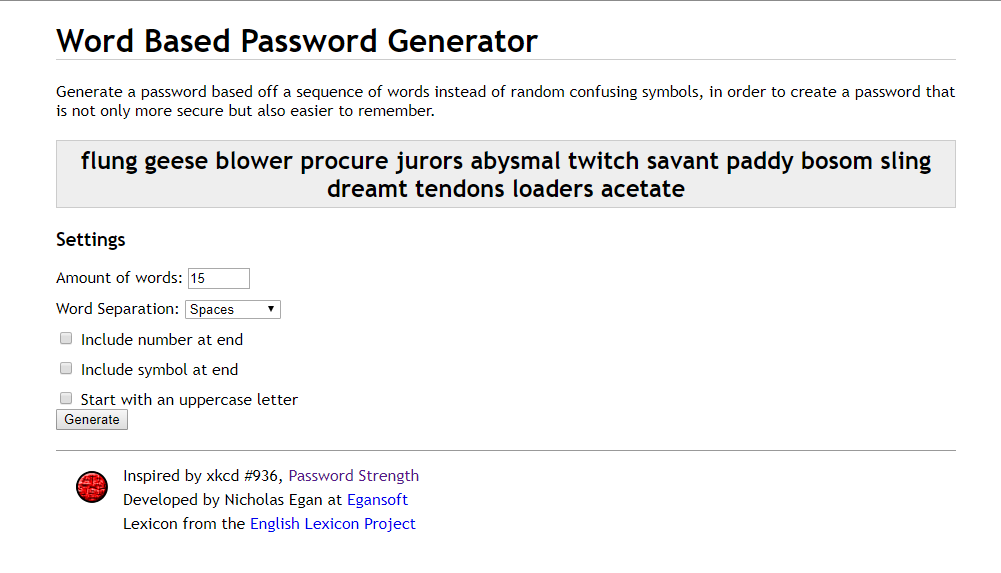Click the word 'acetate' in the generated password
The width and height of the screenshot is (1001, 573).
click(x=642, y=189)
